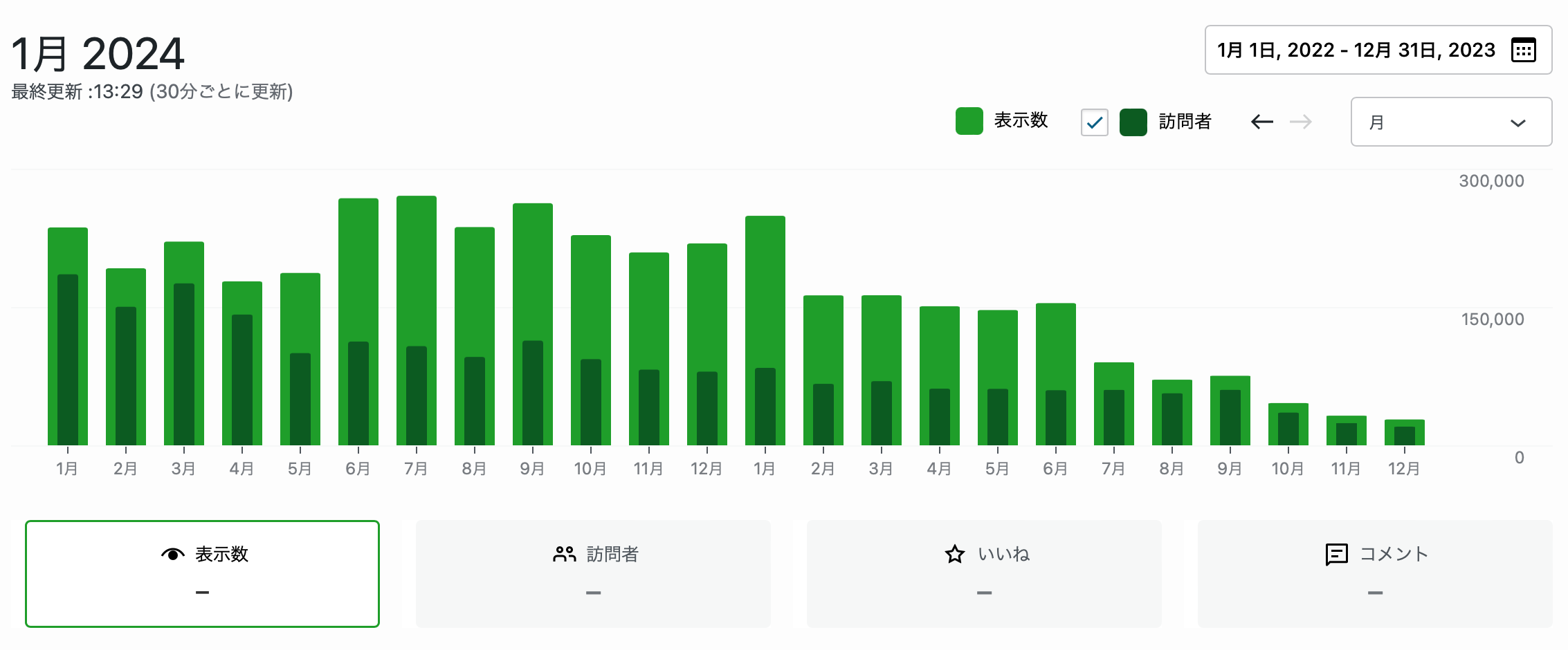The image size is (1568, 650).
Task: Click the eye icon on 表示数 tab
Action: pyautogui.click(x=172, y=554)
